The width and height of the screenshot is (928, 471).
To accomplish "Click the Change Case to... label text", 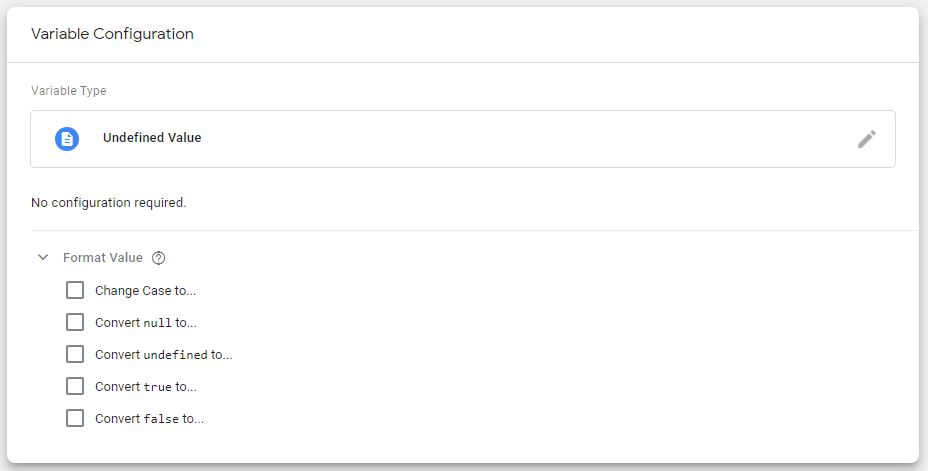I will [x=146, y=291].
